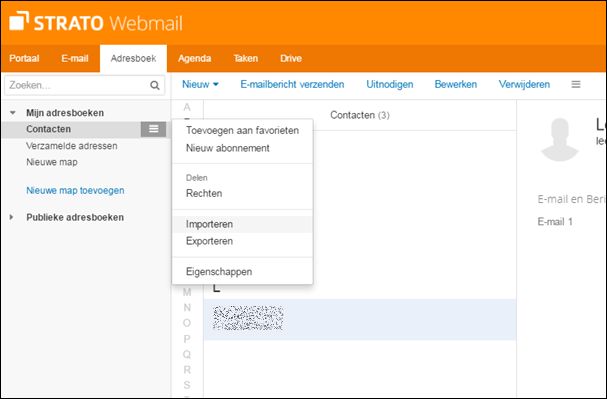Jump to letter M in index
This screenshot has height=399, width=607.
point(187,292)
